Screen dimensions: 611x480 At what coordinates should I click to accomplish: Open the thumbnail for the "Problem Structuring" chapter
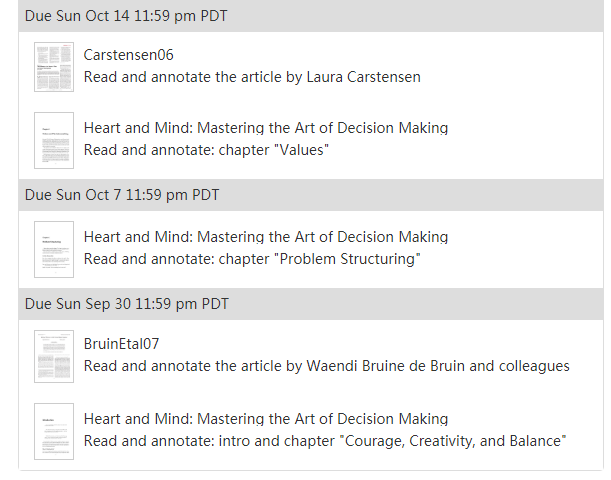[x=54, y=249]
